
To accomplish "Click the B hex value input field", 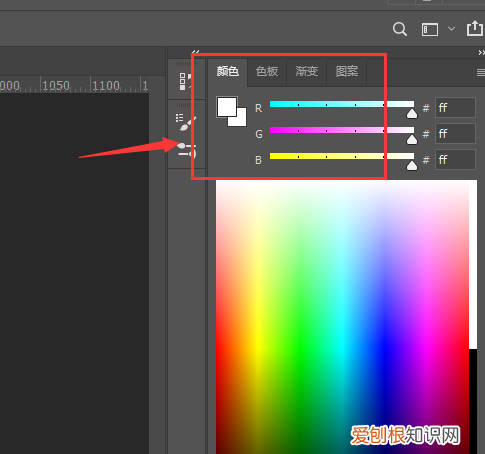I will pos(455,160).
